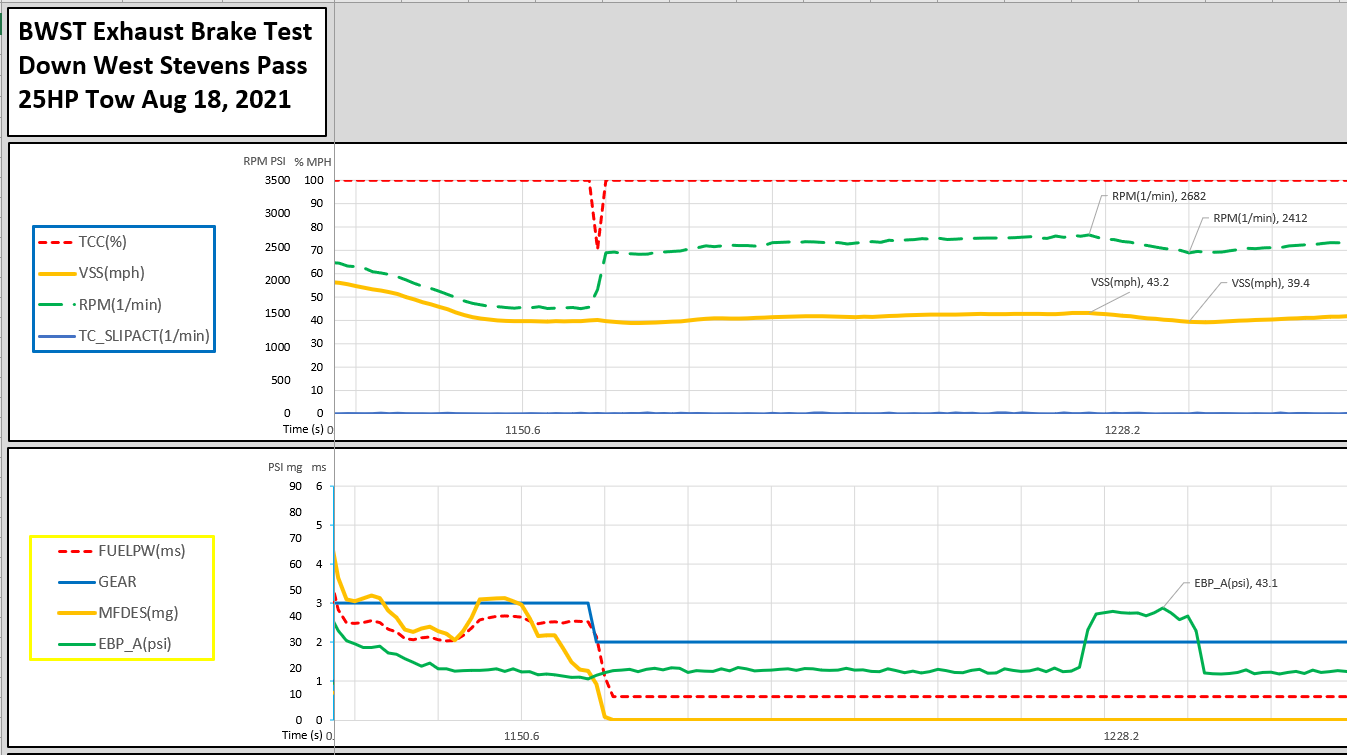Click the RPM 2682 data label
The image size is (1347, 755).
(x=1149, y=197)
